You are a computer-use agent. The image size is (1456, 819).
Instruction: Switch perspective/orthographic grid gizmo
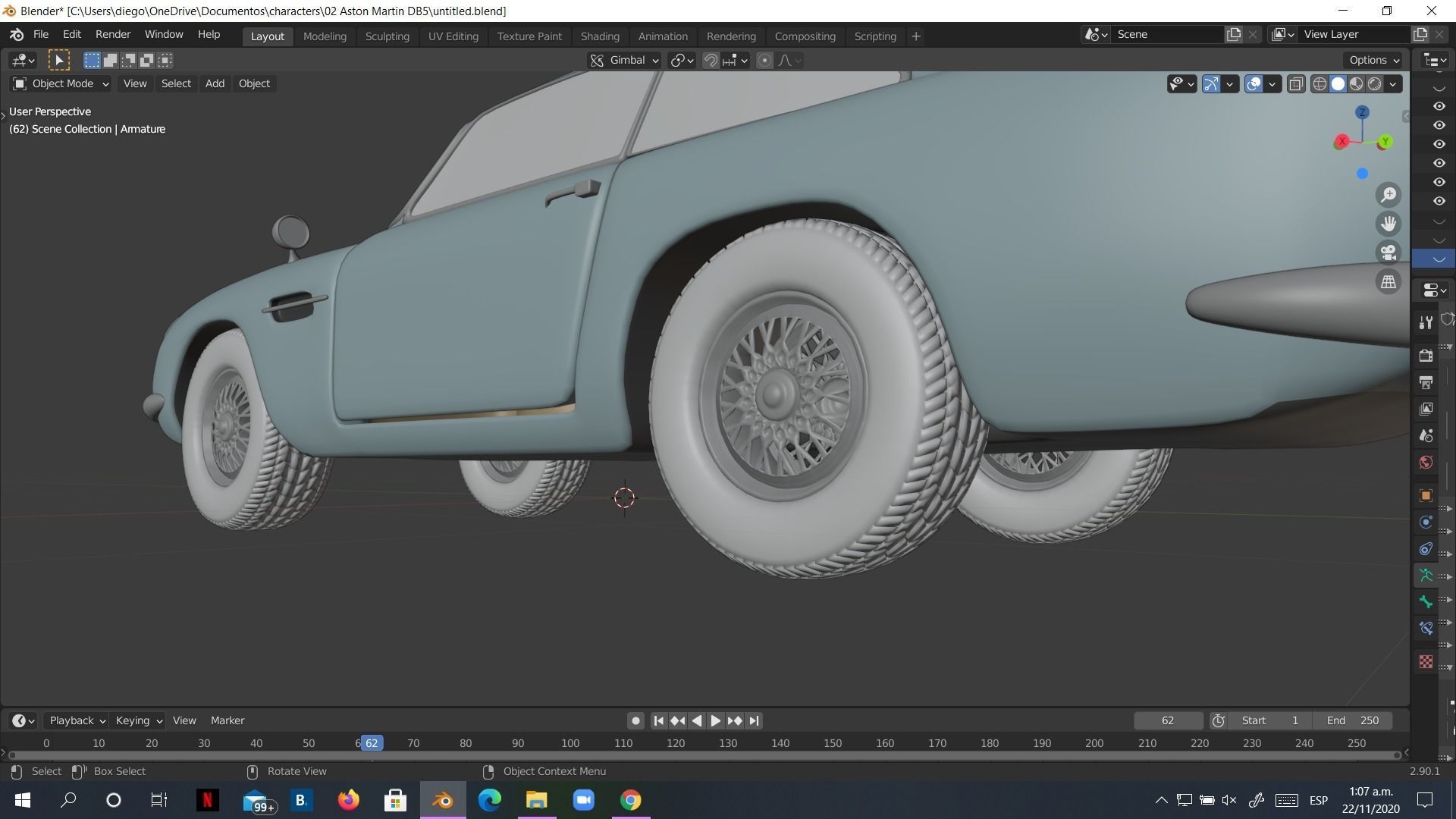coord(1389,281)
